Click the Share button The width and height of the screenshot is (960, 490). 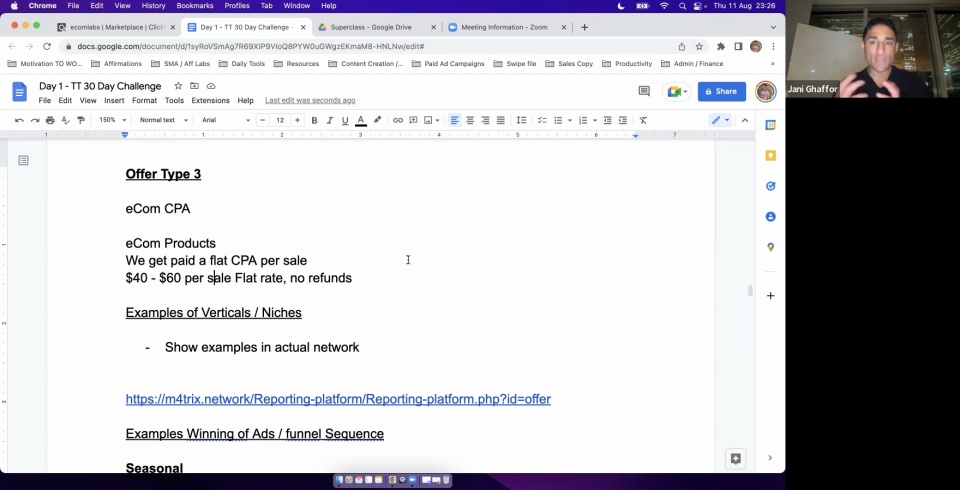[x=721, y=91]
